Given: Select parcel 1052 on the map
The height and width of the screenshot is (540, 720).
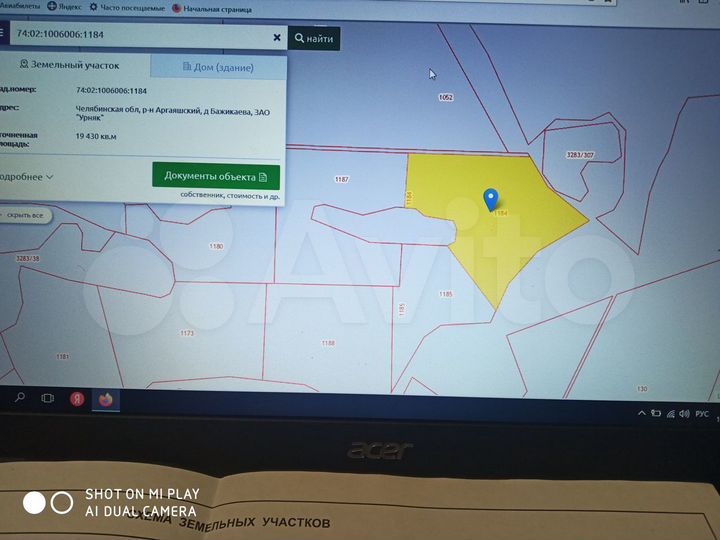Looking at the screenshot, I should click(445, 97).
